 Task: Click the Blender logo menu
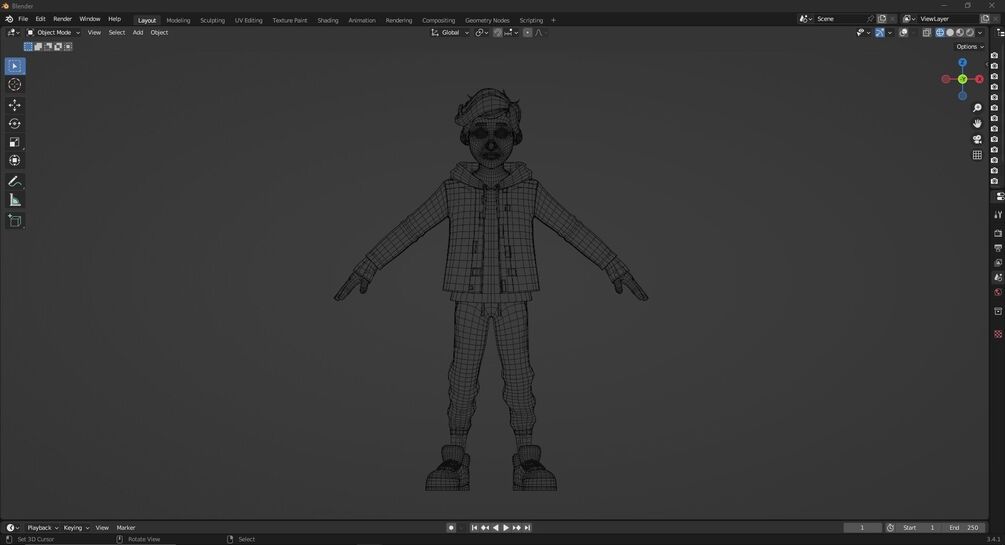pyautogui.click(x=8, y=19)
